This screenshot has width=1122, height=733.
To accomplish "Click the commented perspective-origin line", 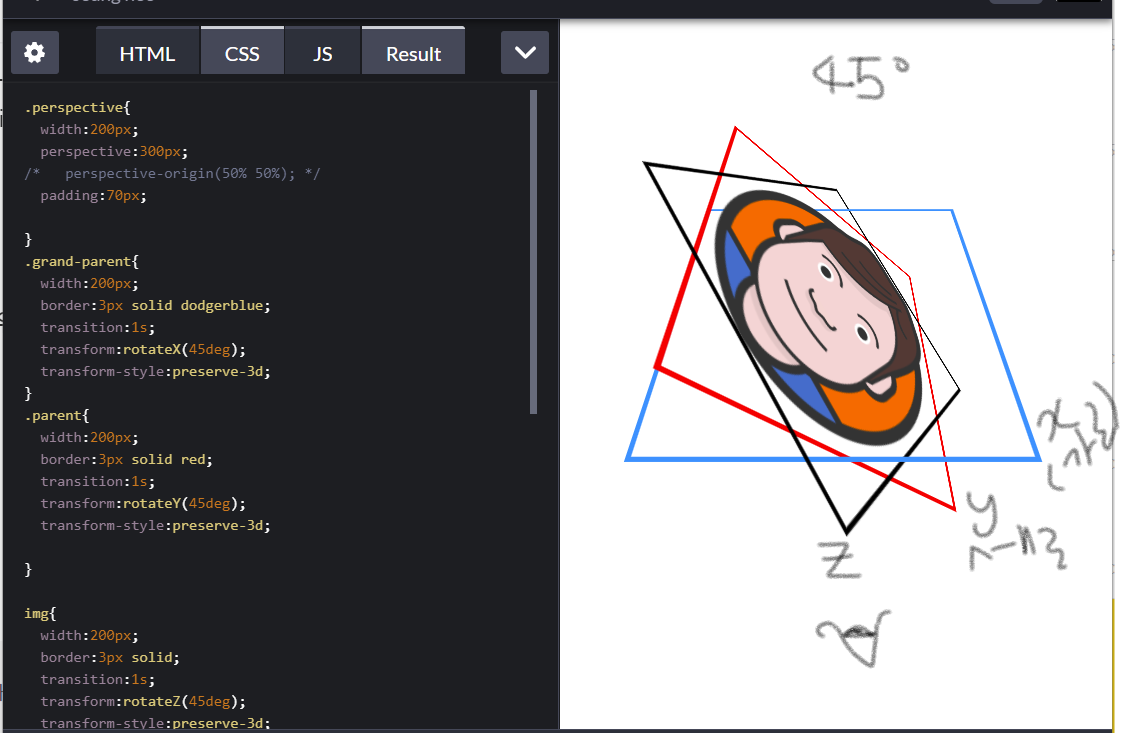I will [x=172, y=173].
